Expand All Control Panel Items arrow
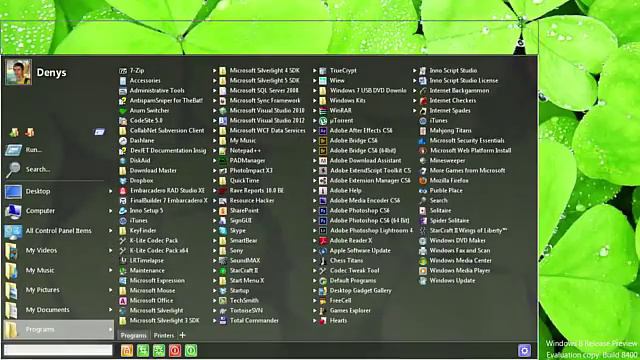This screenshot has width=640, height=360. (x=110, y=231)
